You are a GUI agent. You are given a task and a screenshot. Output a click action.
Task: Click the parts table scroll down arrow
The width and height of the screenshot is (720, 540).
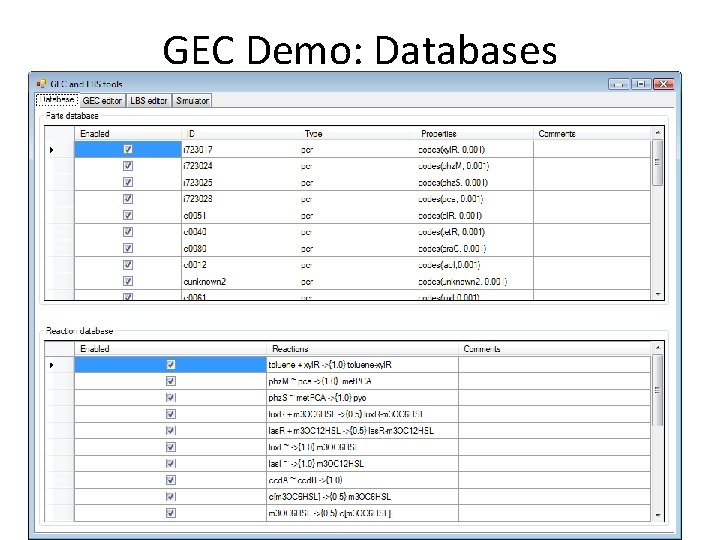(658, 294)
